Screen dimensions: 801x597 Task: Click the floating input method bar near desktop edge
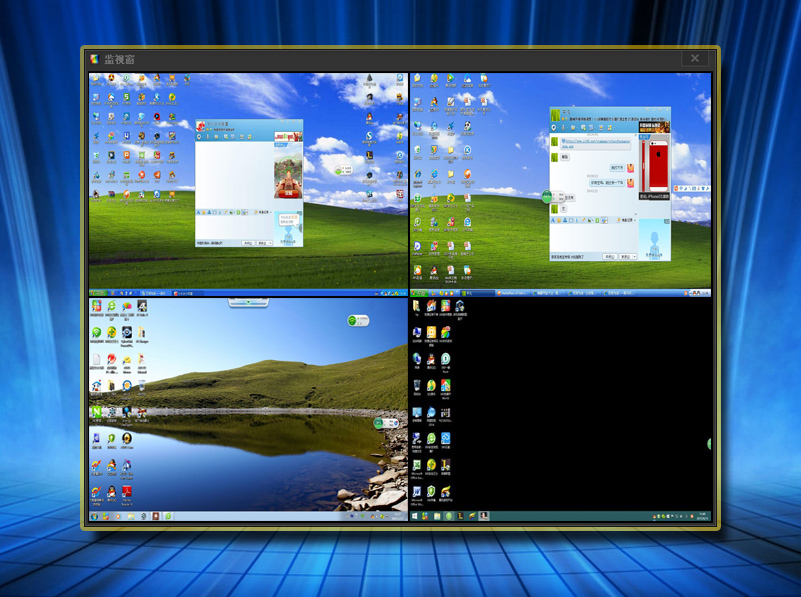point(692,188)
